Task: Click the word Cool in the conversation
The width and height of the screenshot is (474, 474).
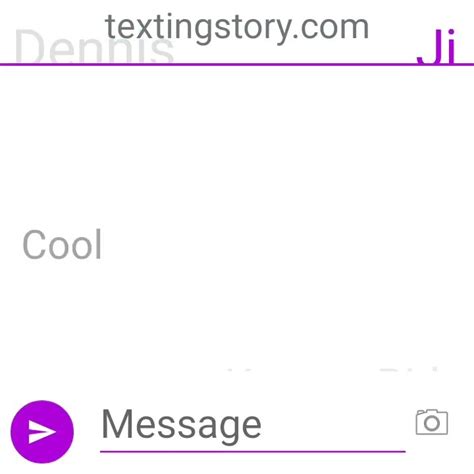Action: coord(62,244)
